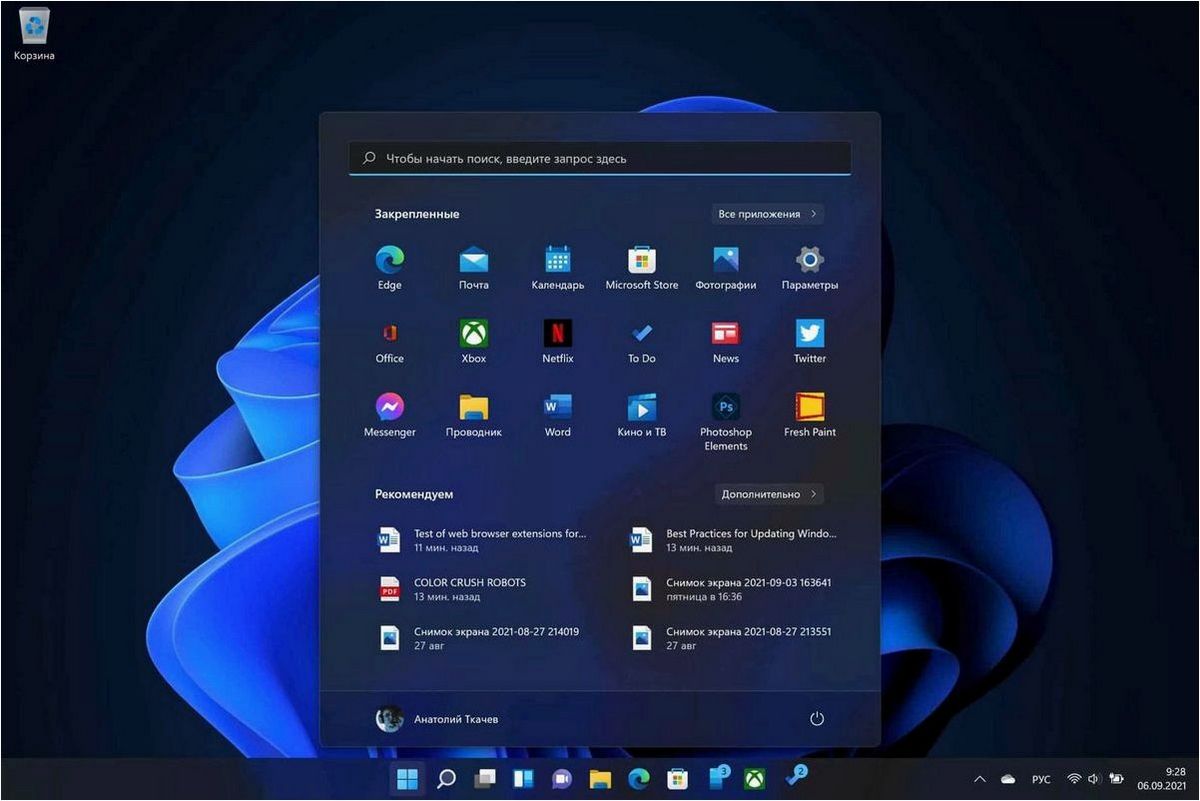Open the Фотографии app
1200x801 pixels.
[726, 269]
